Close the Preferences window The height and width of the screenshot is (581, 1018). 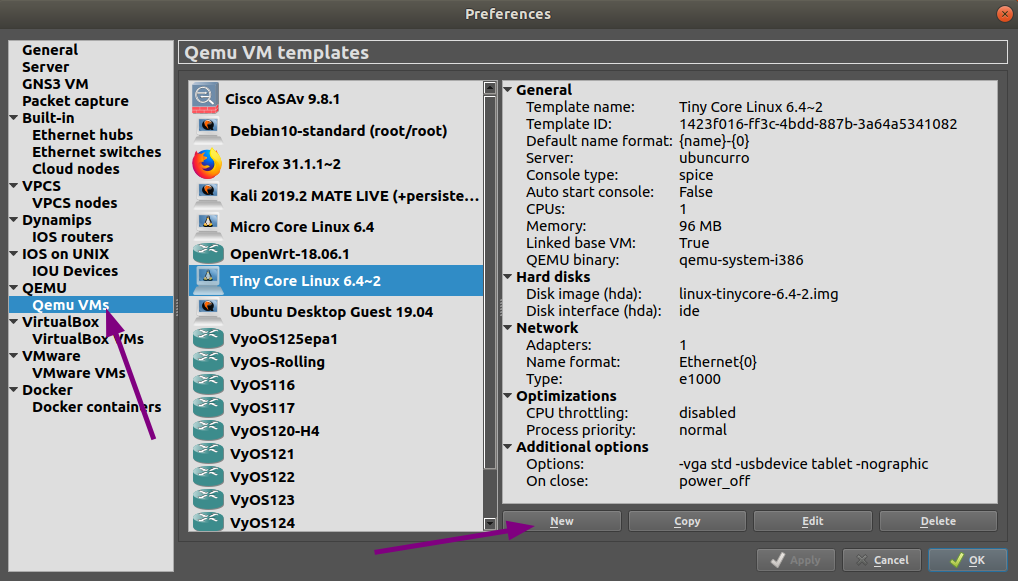(x=1002, y=14)
